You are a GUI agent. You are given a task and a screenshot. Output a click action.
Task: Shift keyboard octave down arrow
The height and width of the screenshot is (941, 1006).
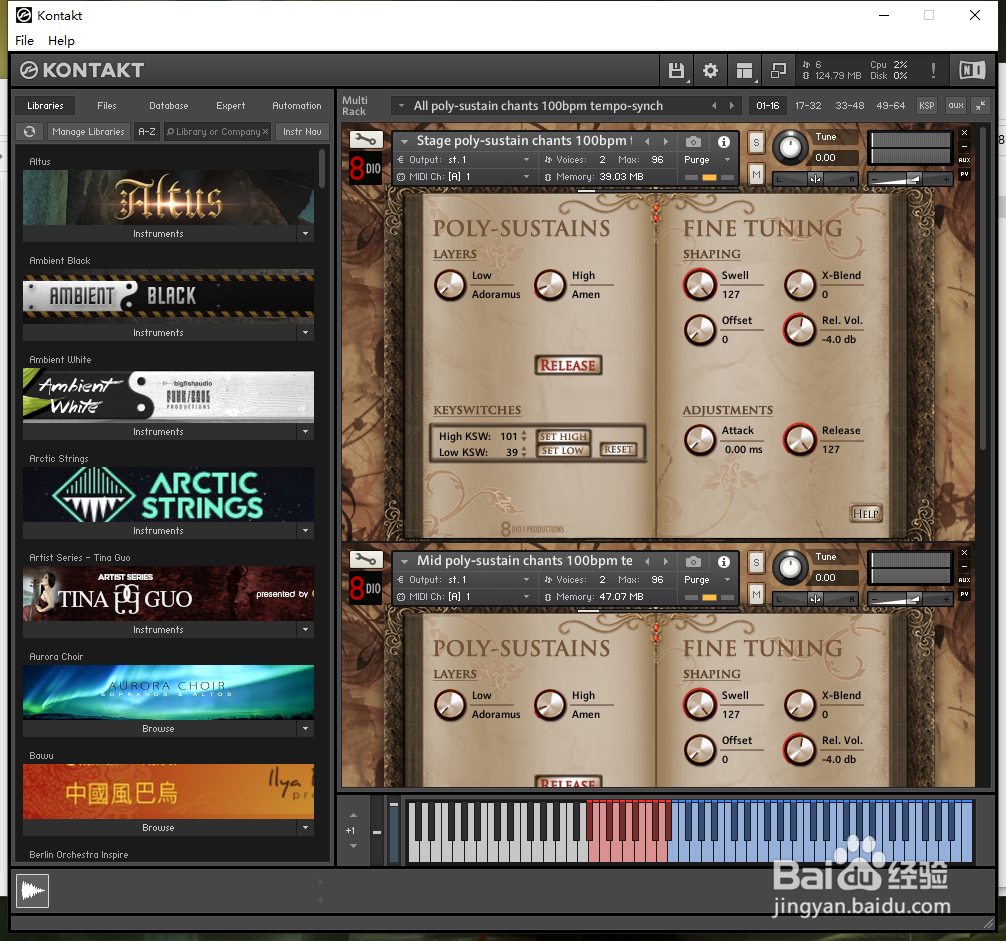[353, 846]
